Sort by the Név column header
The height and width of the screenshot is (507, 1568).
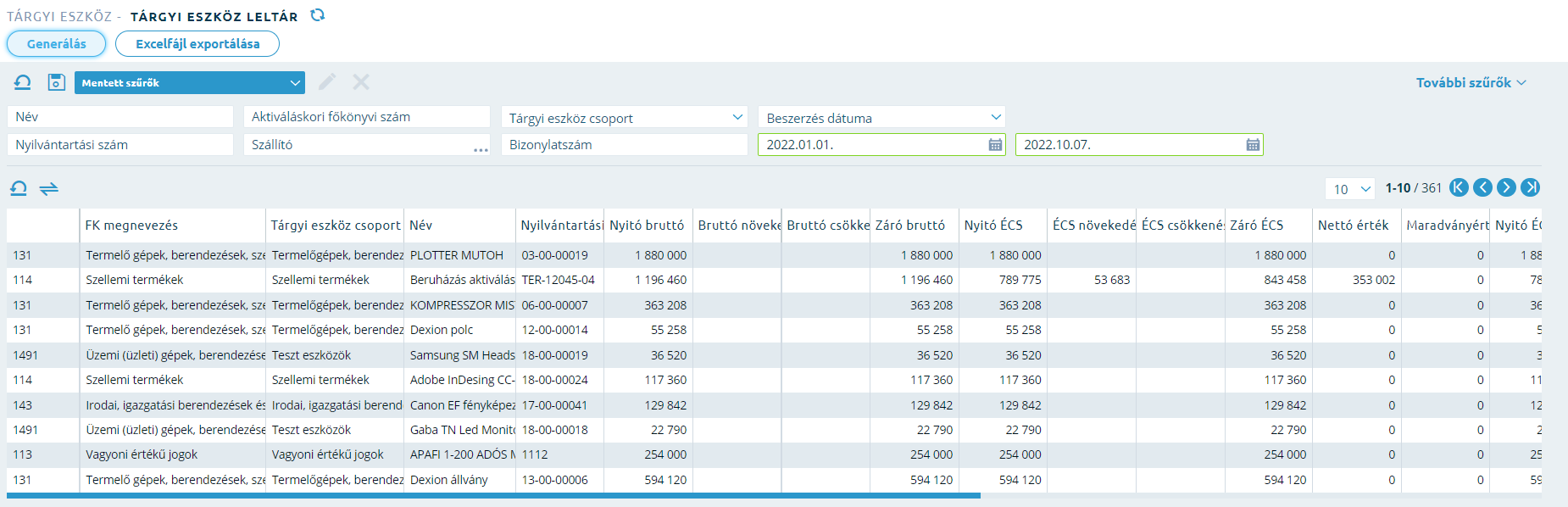pyautogui.click(x=459, y=226)
